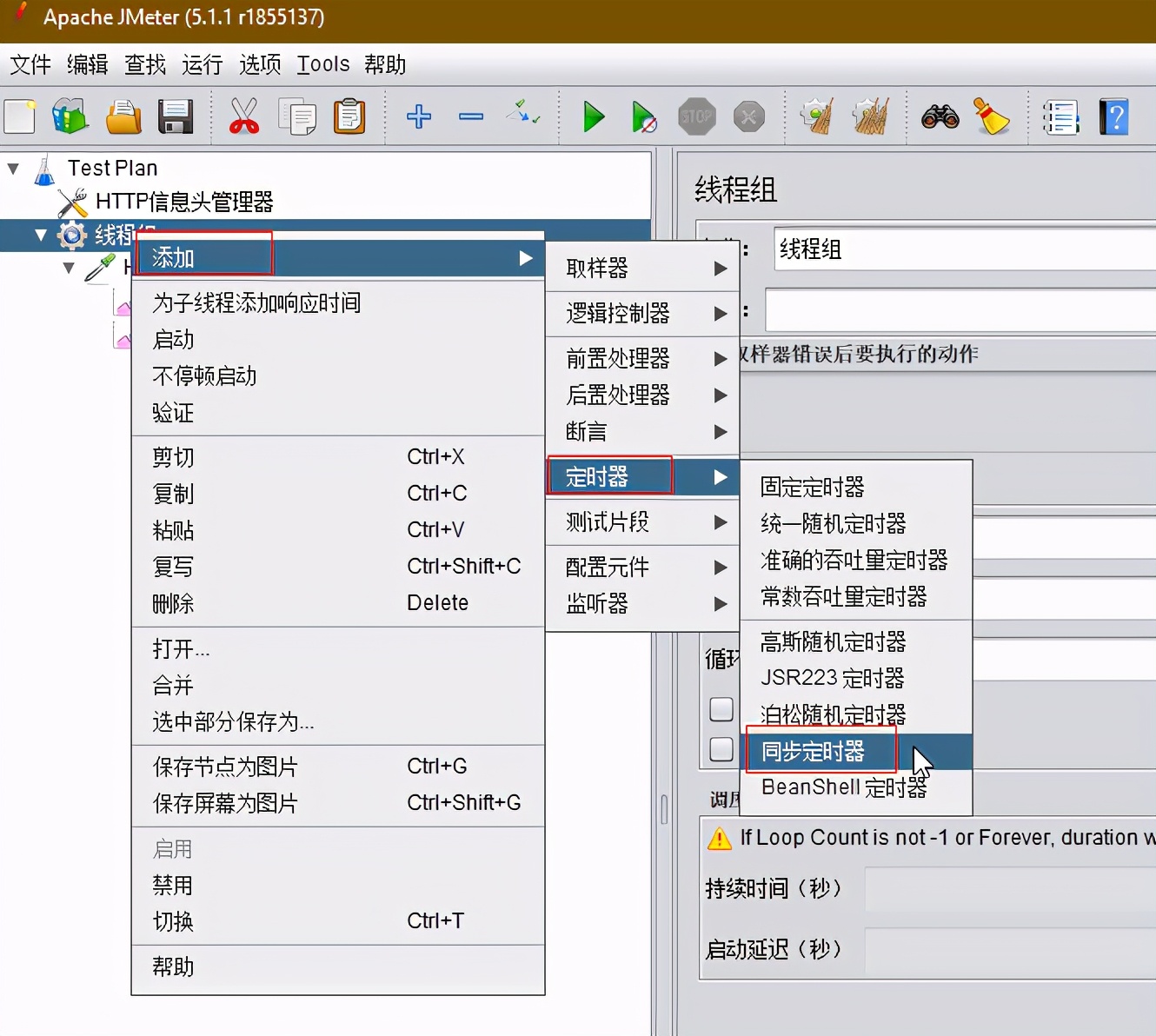
Task: Collapse the sampler node under 线程组
Action: coord(69,268)
